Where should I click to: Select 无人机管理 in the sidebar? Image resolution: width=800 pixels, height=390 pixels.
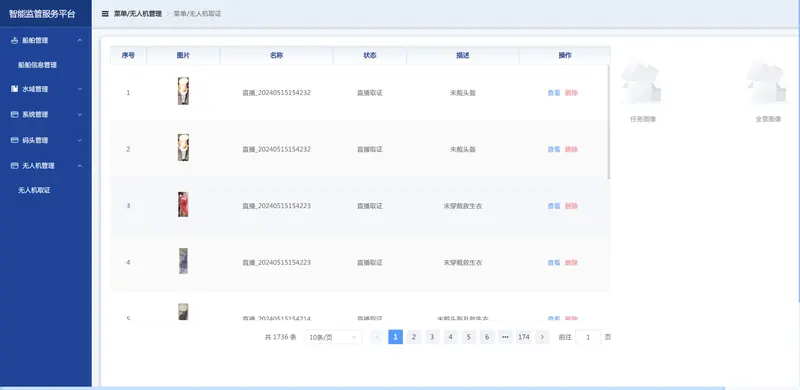[38, 165]
